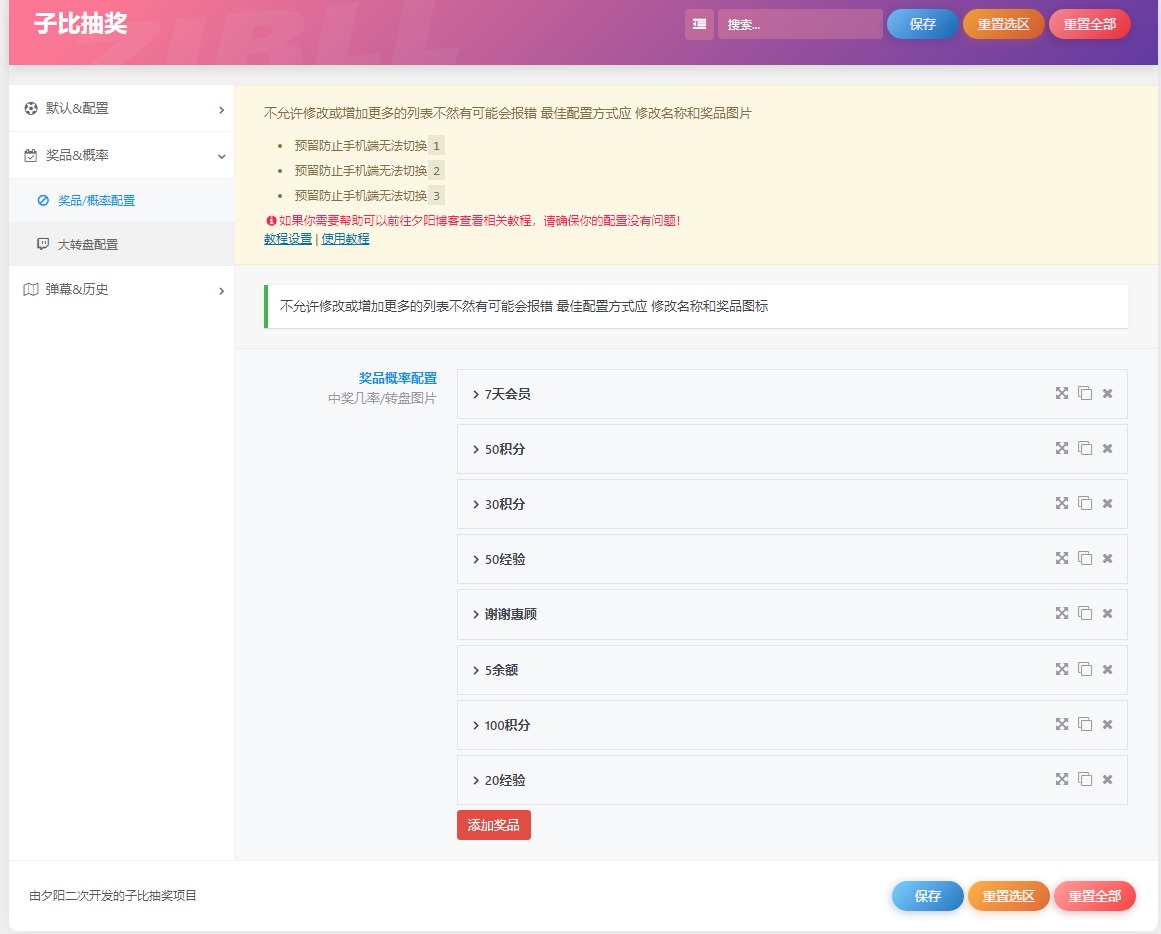This screenshot has height=934, width=1161.
Task: Open the 默认&配置 sidebar section
Action: pyautogui.click(x=121, y=108)
